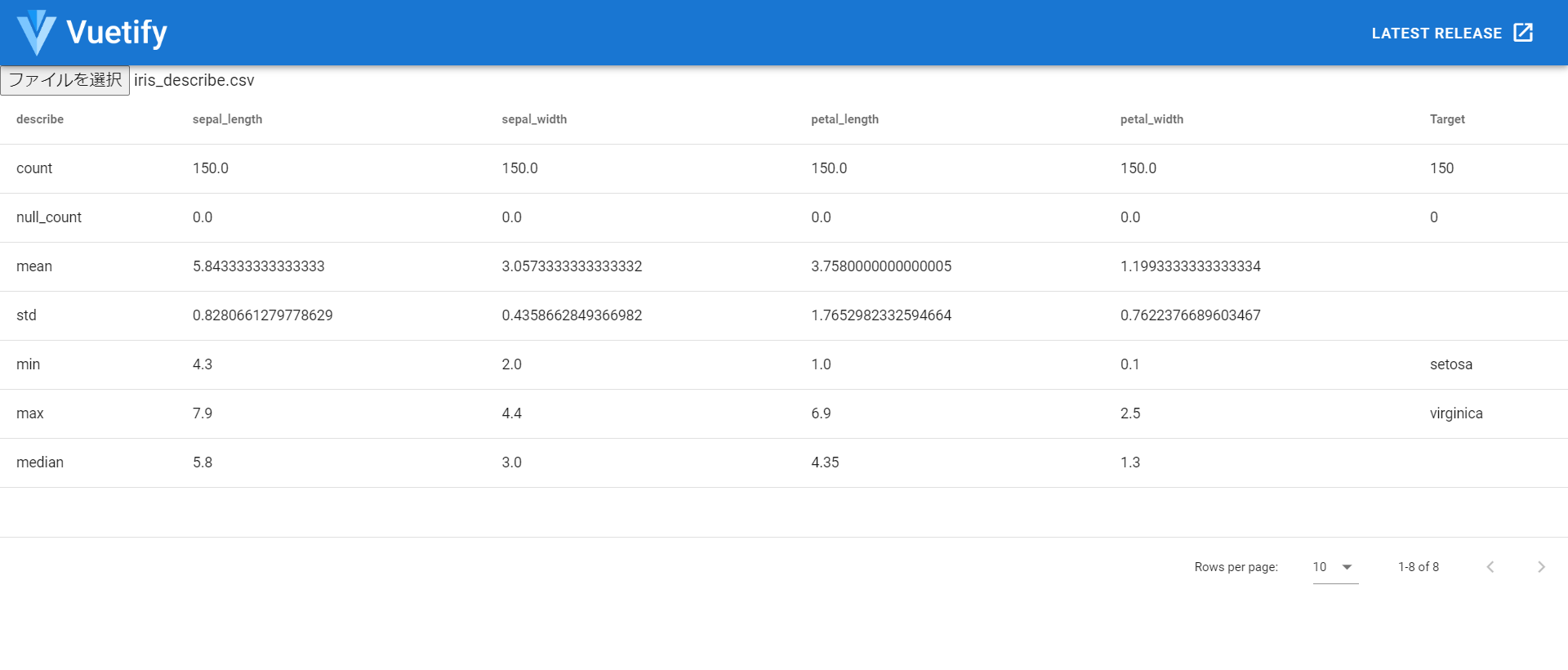Screen dimensions: 1568x670
Task: Click the max sepal_width value 4.4
Action: coord(511,413)
